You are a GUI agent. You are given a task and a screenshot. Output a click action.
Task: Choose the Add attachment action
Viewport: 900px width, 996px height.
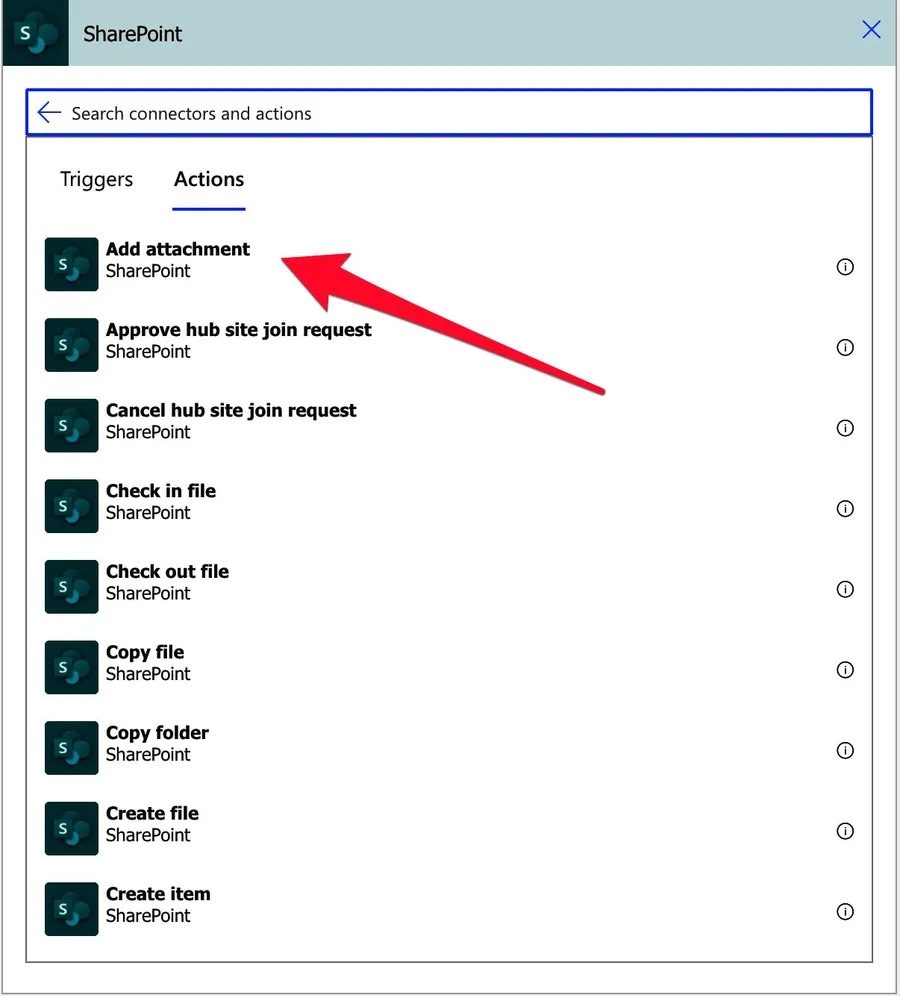[178, 250]
